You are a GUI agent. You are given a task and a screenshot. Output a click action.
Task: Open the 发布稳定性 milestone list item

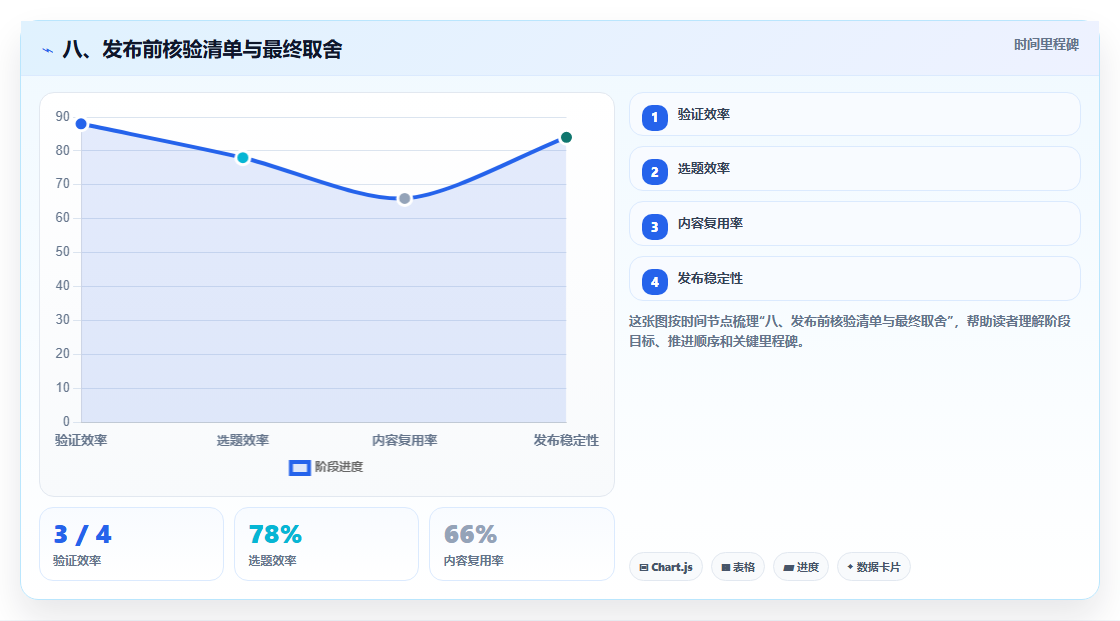tap(854, 279)
